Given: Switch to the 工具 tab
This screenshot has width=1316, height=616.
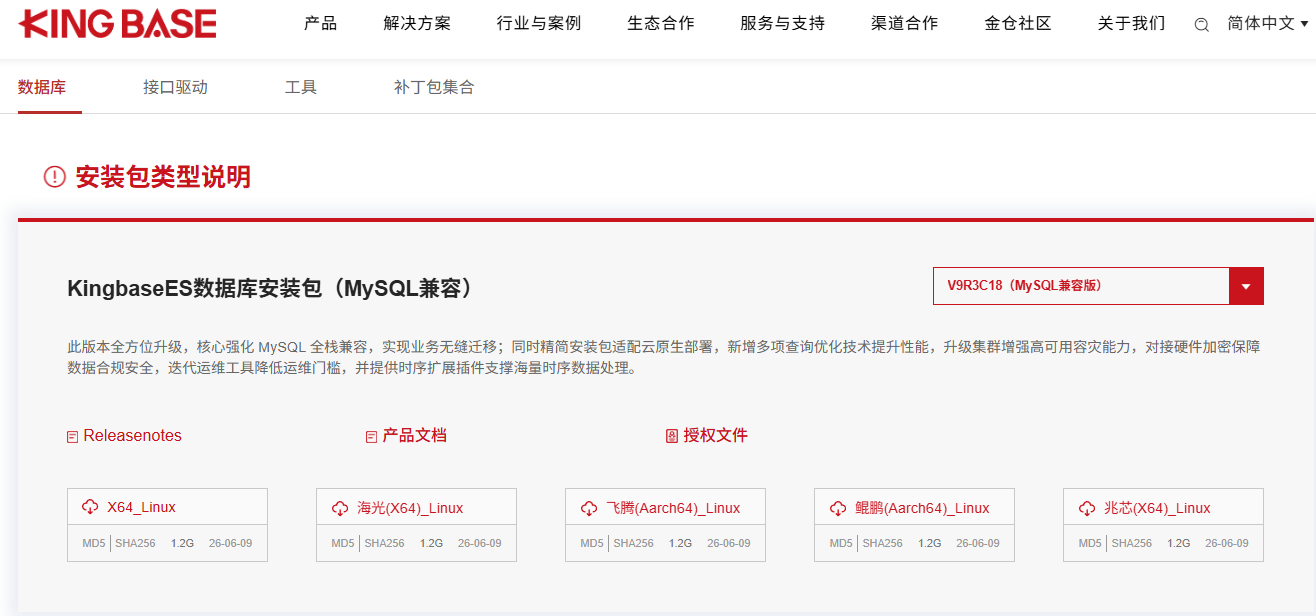Looking at the screenshot, I should (301, 87).
